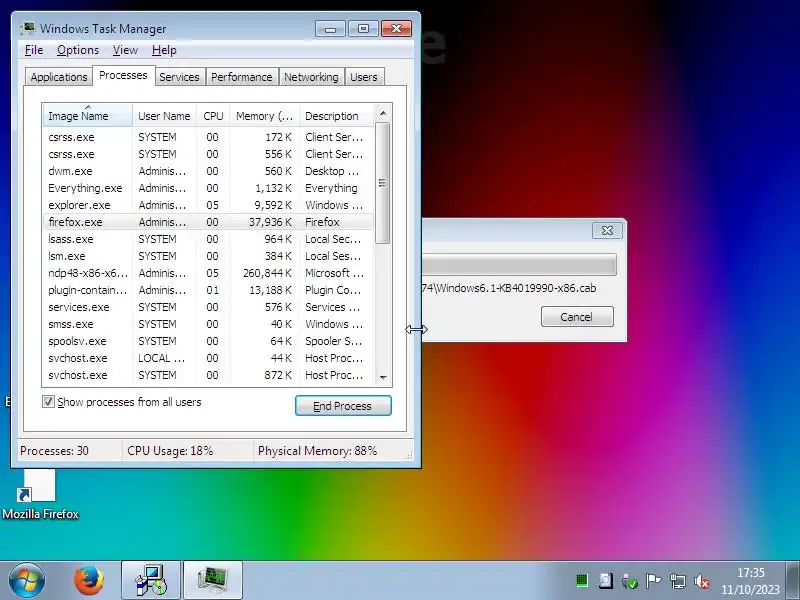Screen dimensions: 800x600
Task: Click Cancel in the installer dialog
Action: (x=577, y=317)
